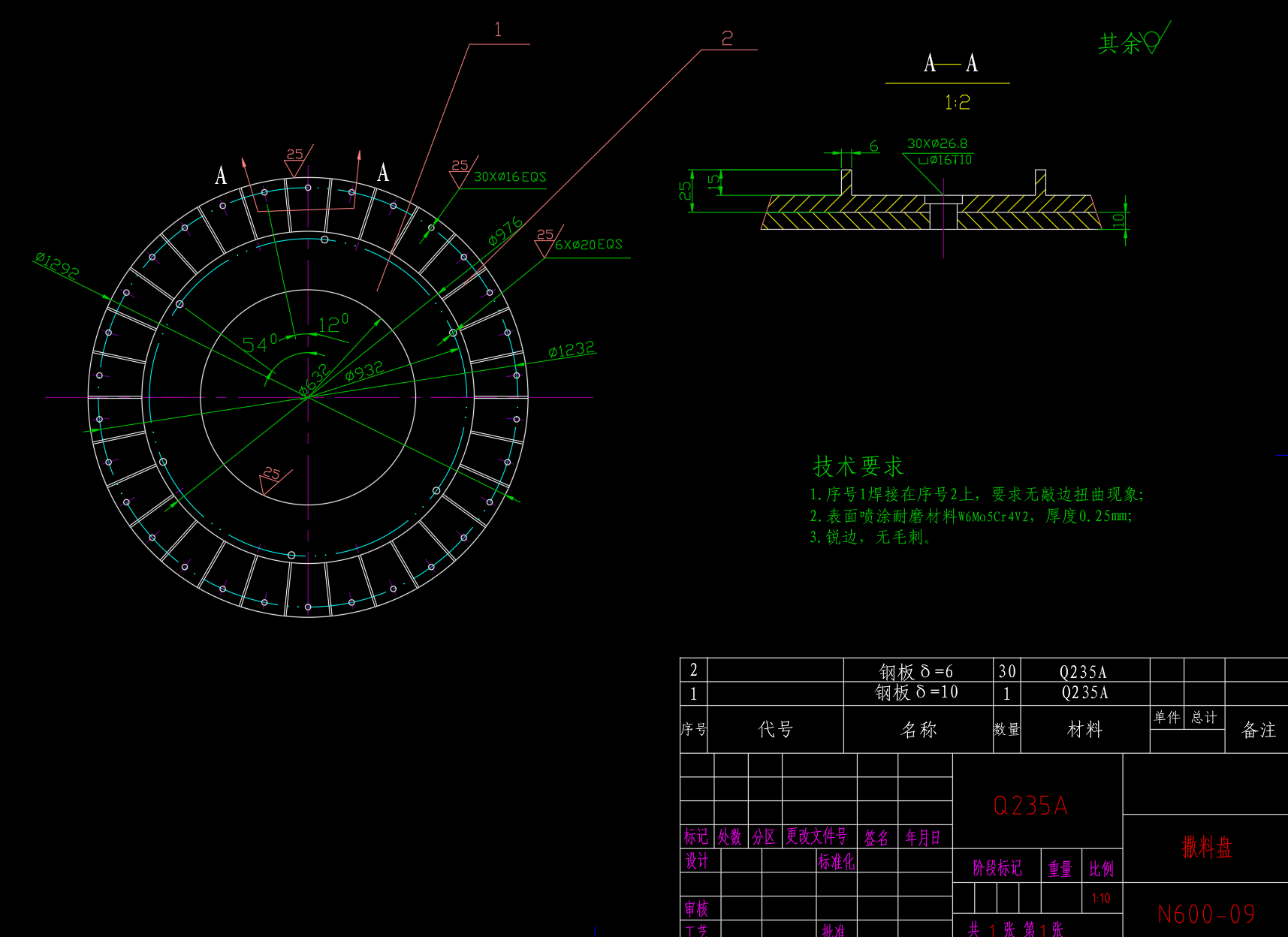The image size is (1288, 937).
Task: Select the 单件 header cell
Action: pos(1166,717)
